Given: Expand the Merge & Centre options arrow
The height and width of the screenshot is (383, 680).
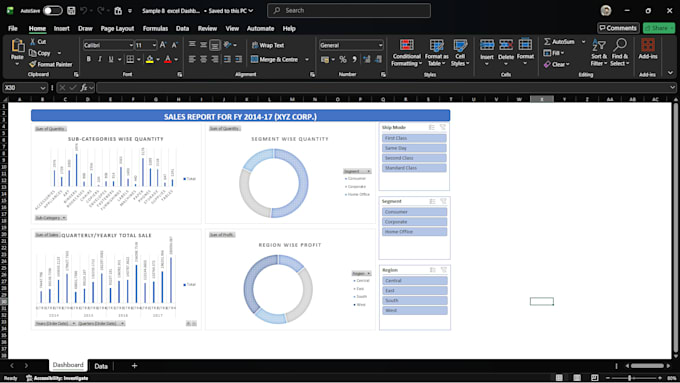Looking at the screenshot, I should pos(307,59).
